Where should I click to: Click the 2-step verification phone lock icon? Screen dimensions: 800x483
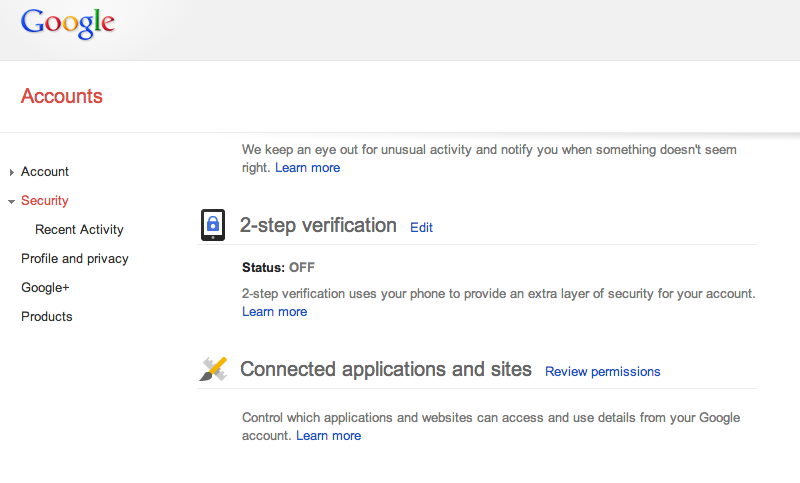pos(213,225)
